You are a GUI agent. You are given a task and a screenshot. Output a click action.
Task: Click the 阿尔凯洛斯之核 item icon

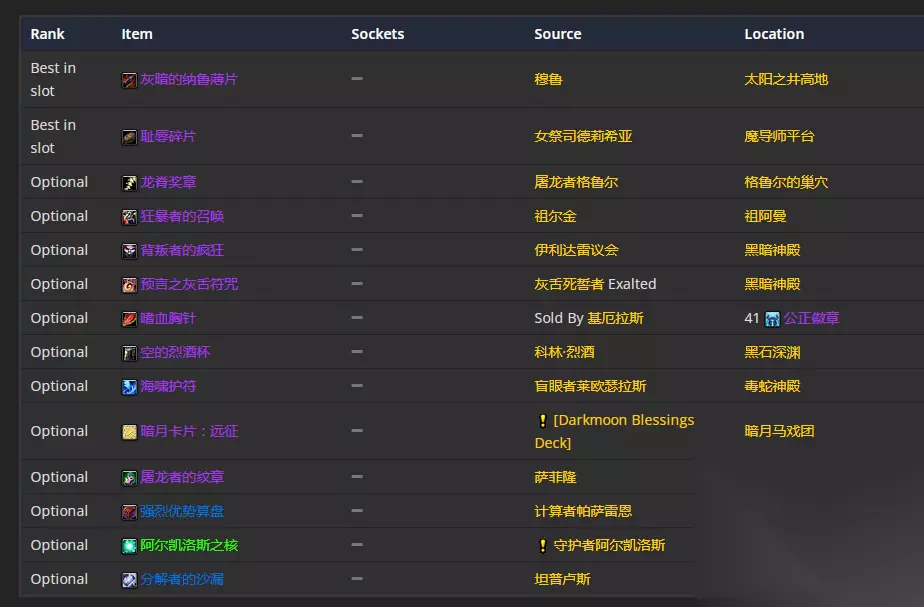coord(129,546)
